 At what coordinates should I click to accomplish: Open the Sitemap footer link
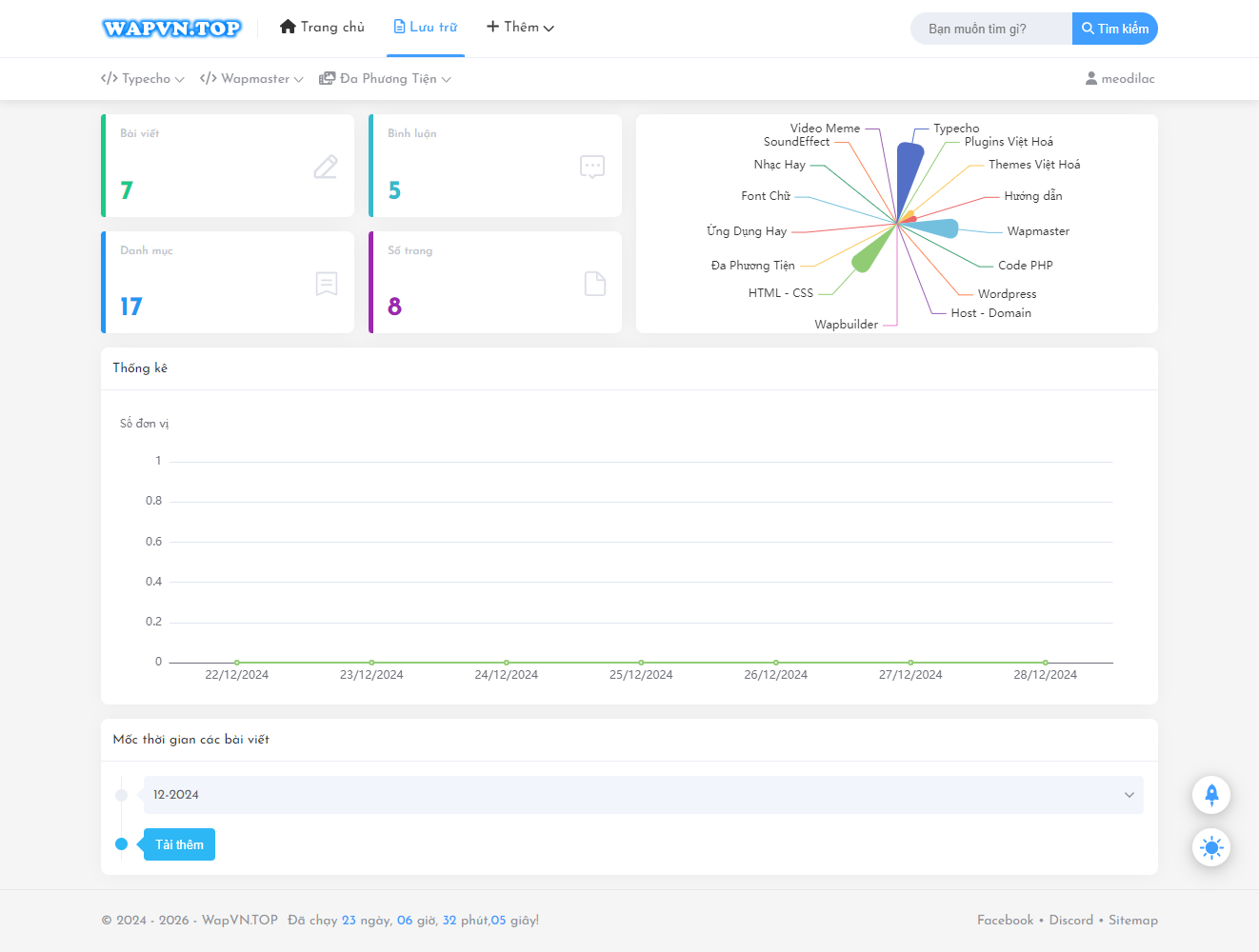tap(1133, 920)
